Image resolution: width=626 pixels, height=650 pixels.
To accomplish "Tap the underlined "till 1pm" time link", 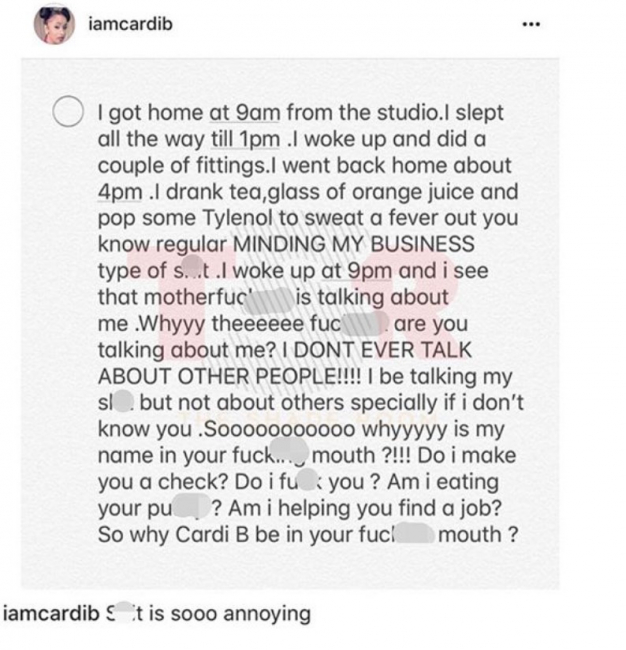I will 245,139.
